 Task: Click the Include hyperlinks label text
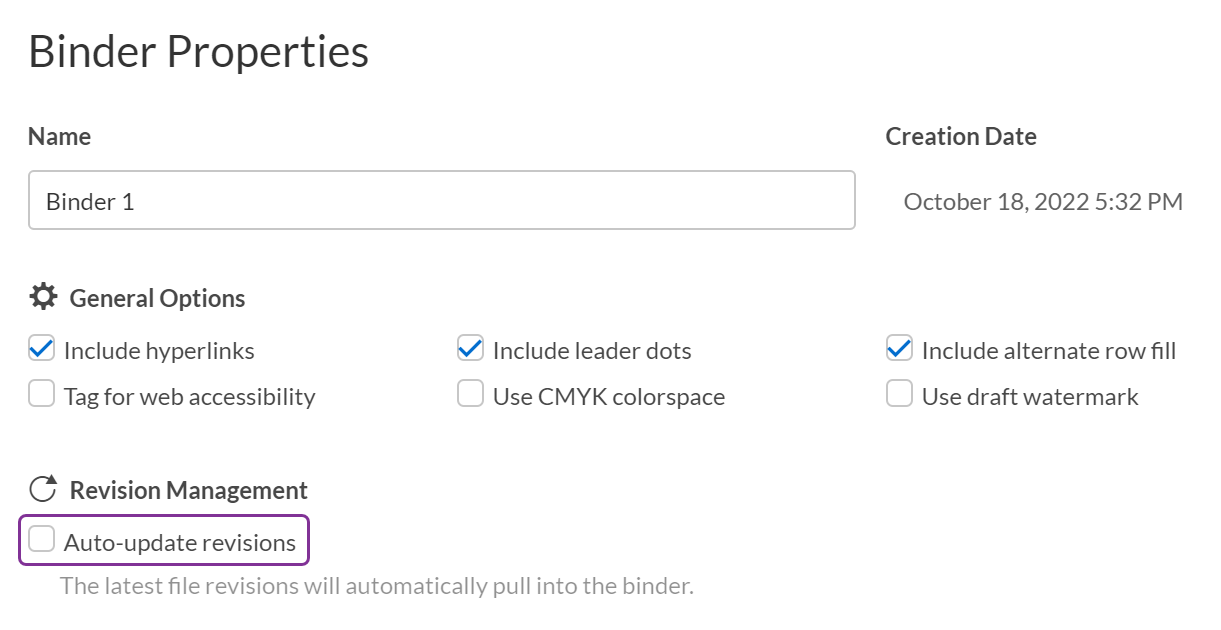(x=159, y=349)
